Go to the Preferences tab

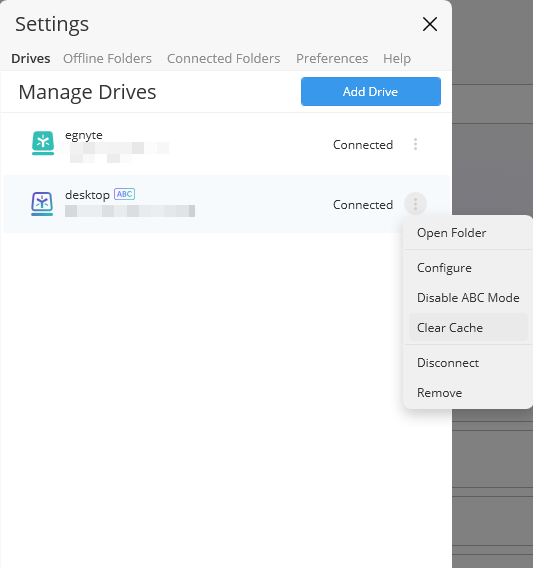click(332, 58)
